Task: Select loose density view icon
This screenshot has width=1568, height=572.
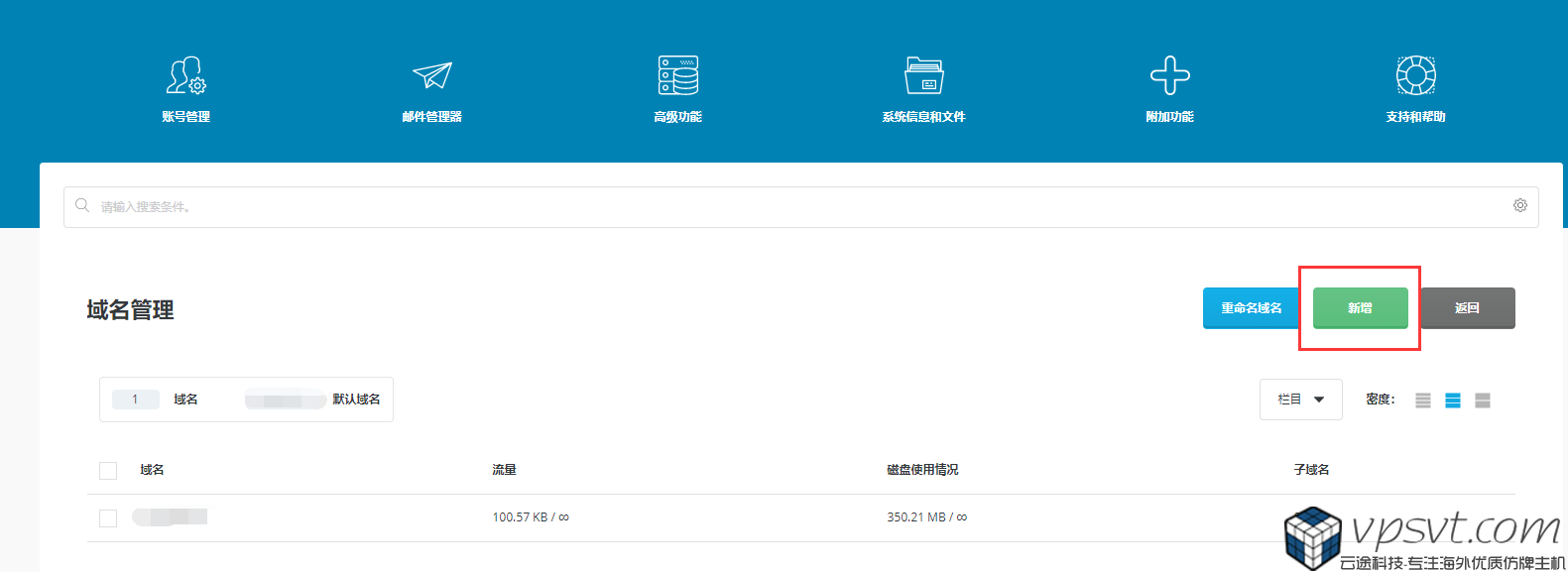Action: coord(1483,400)
